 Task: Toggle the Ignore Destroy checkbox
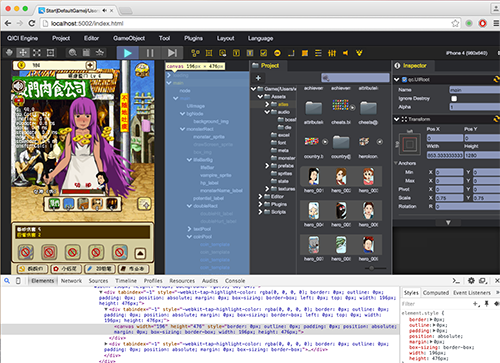click(454, 99)
